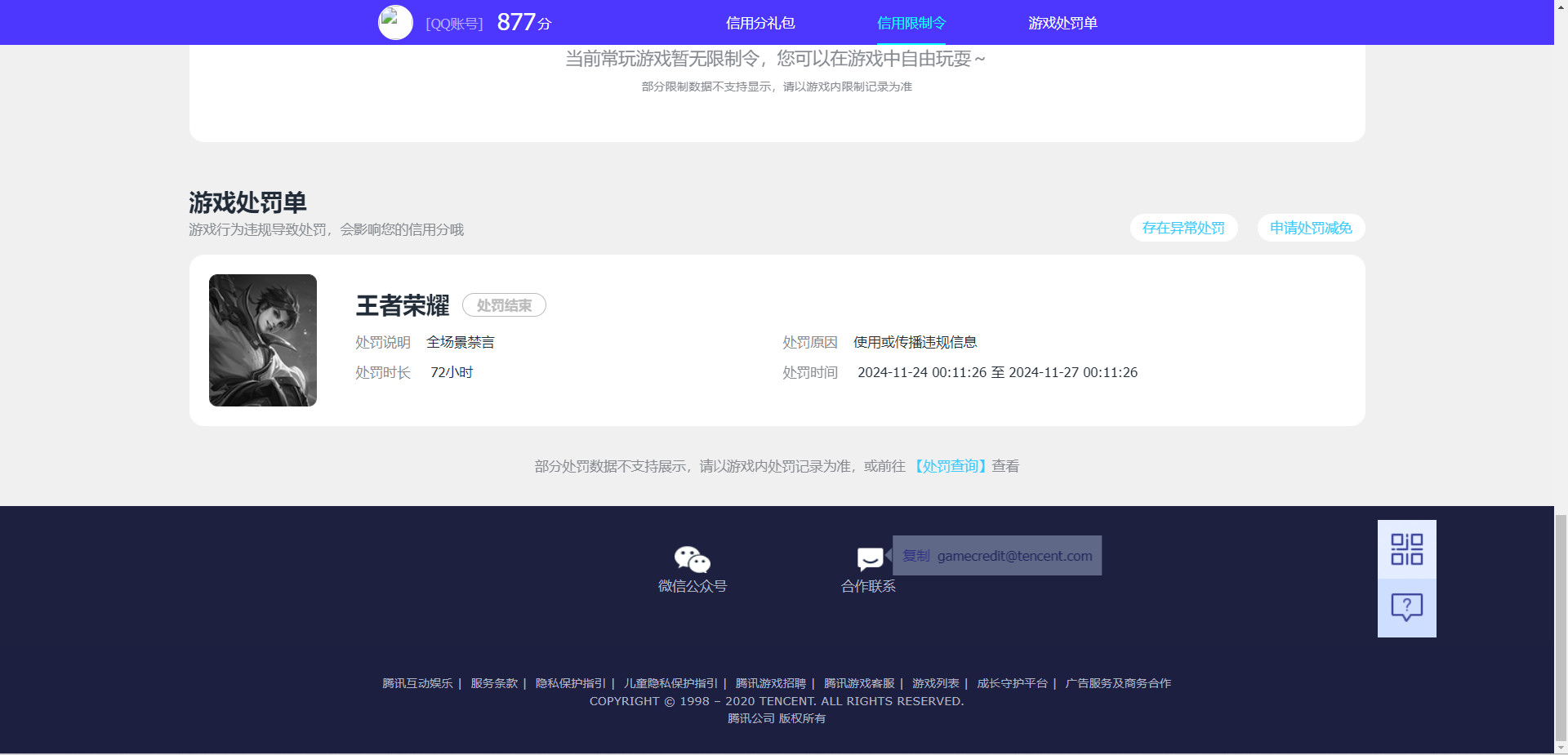Click the 微信公众号 label
The height and width of the screenshot is (755, 1568).
693,586
